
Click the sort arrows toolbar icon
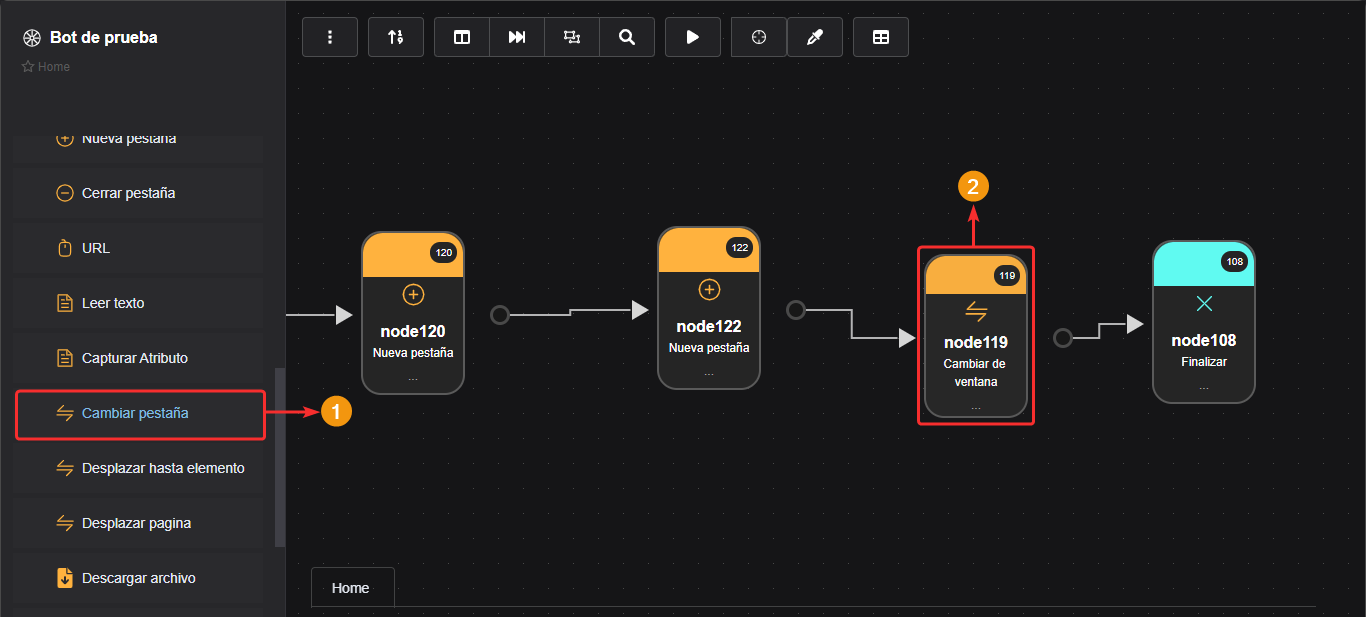396,37
